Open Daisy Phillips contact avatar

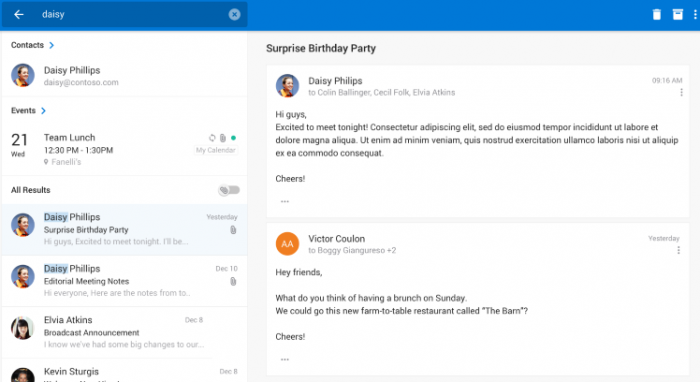tap(23, 75)
